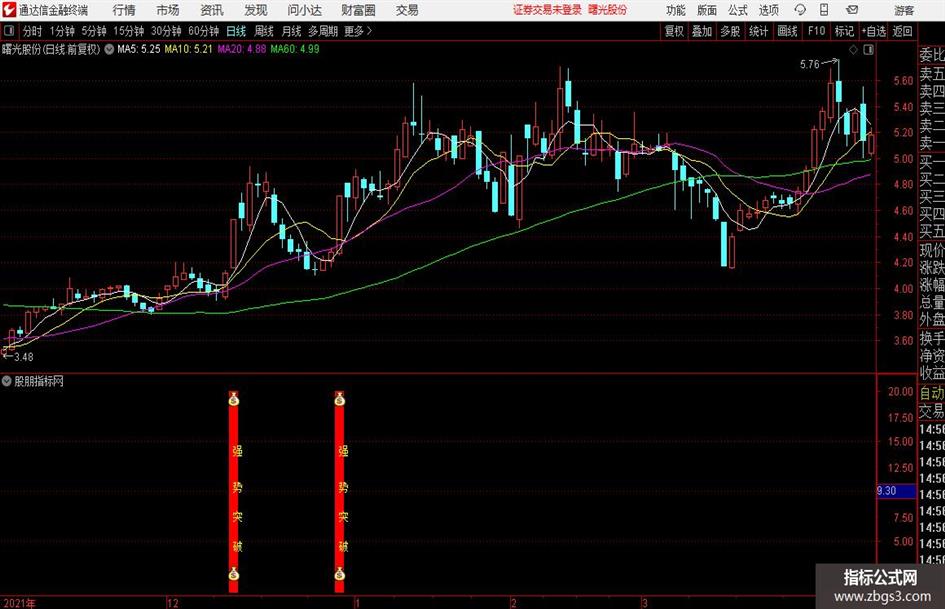Image resolution: width=945 pixels, height=609 pixels.
Task: Open the mail message icon
Action: 852,10
